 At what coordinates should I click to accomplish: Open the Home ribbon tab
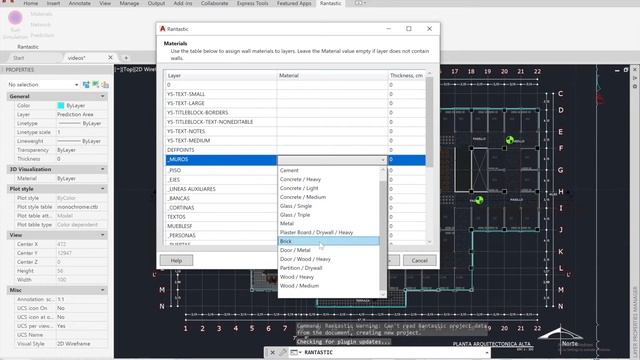click(x=31, y=3)
